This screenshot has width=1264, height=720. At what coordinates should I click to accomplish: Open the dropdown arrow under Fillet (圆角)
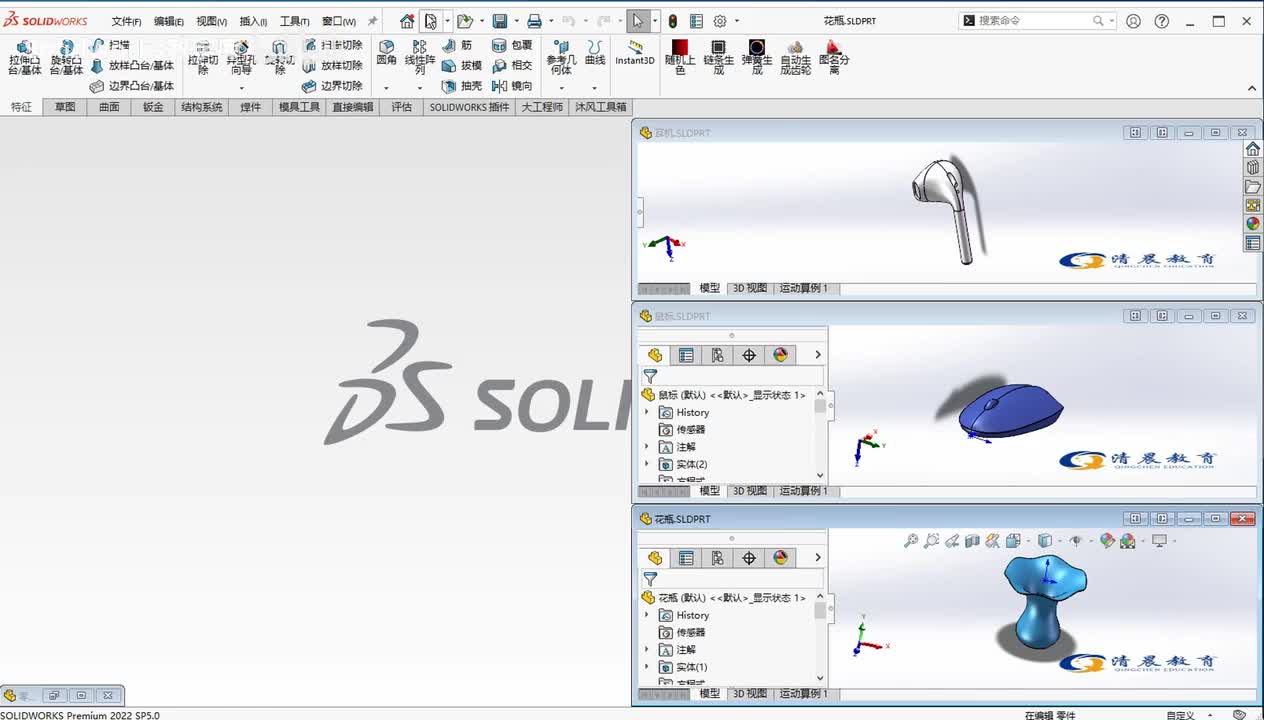tap(386, 87)
